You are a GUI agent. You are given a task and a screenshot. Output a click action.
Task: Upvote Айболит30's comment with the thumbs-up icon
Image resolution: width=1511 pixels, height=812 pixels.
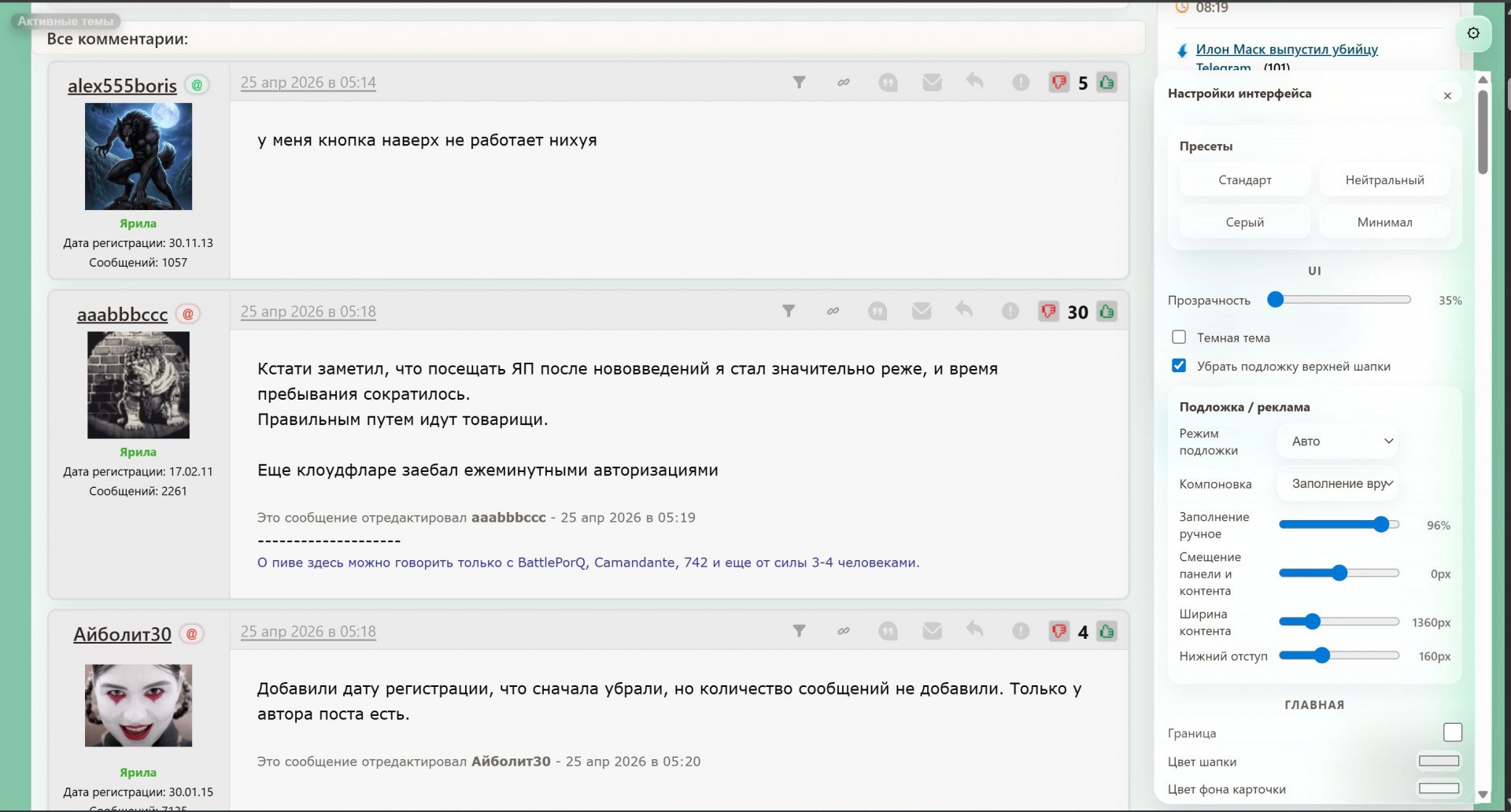[1107, 631]
